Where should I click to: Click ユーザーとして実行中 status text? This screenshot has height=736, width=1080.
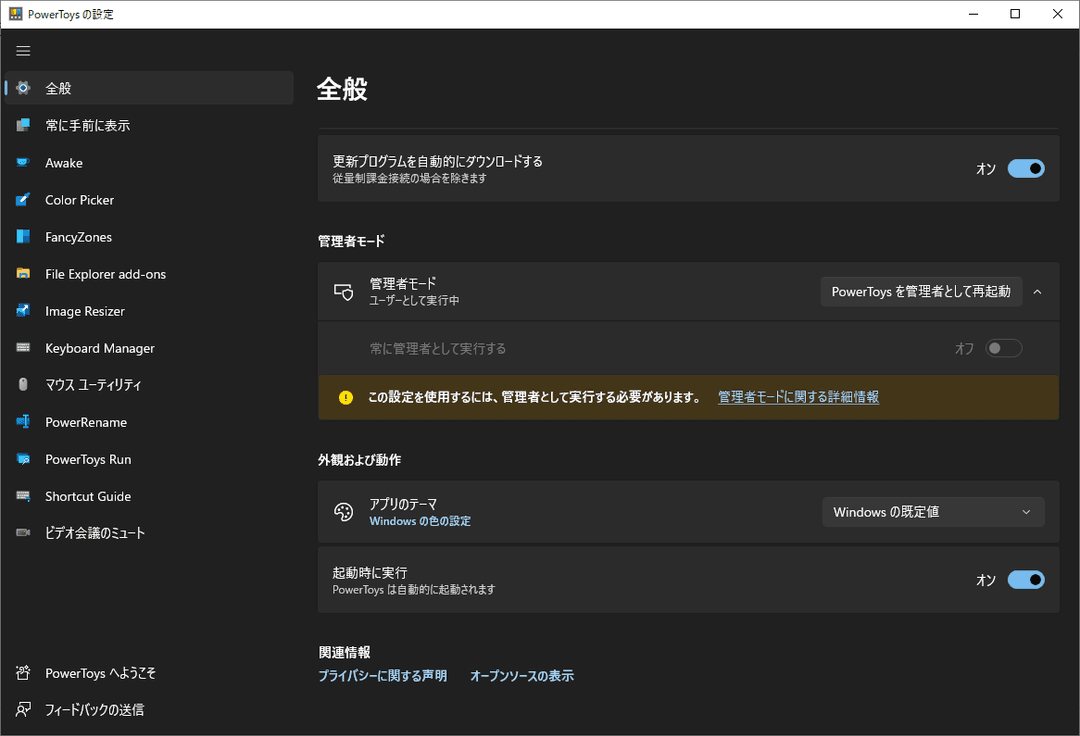click(414, 301)
